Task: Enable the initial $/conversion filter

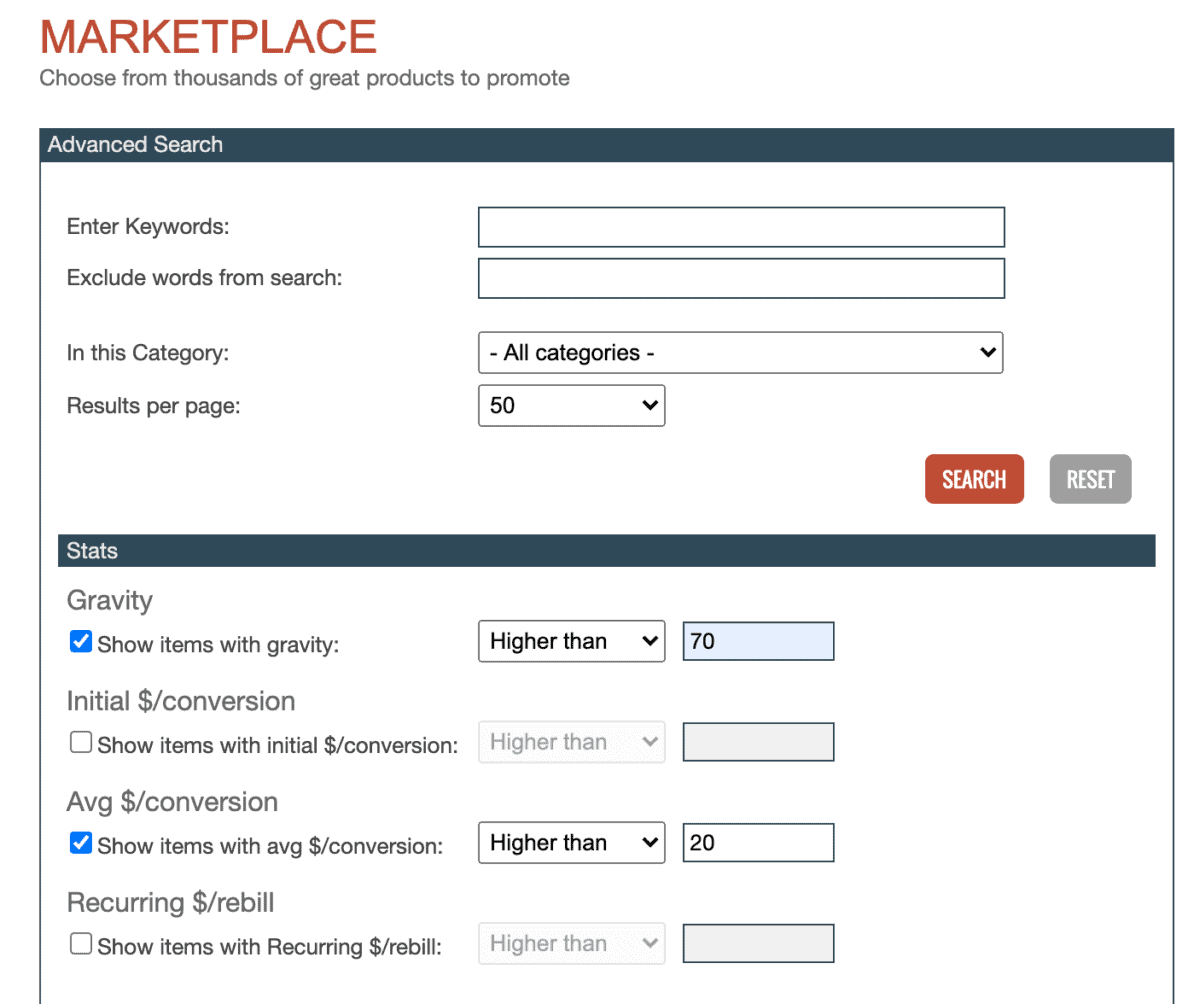Action: (80, 743)
